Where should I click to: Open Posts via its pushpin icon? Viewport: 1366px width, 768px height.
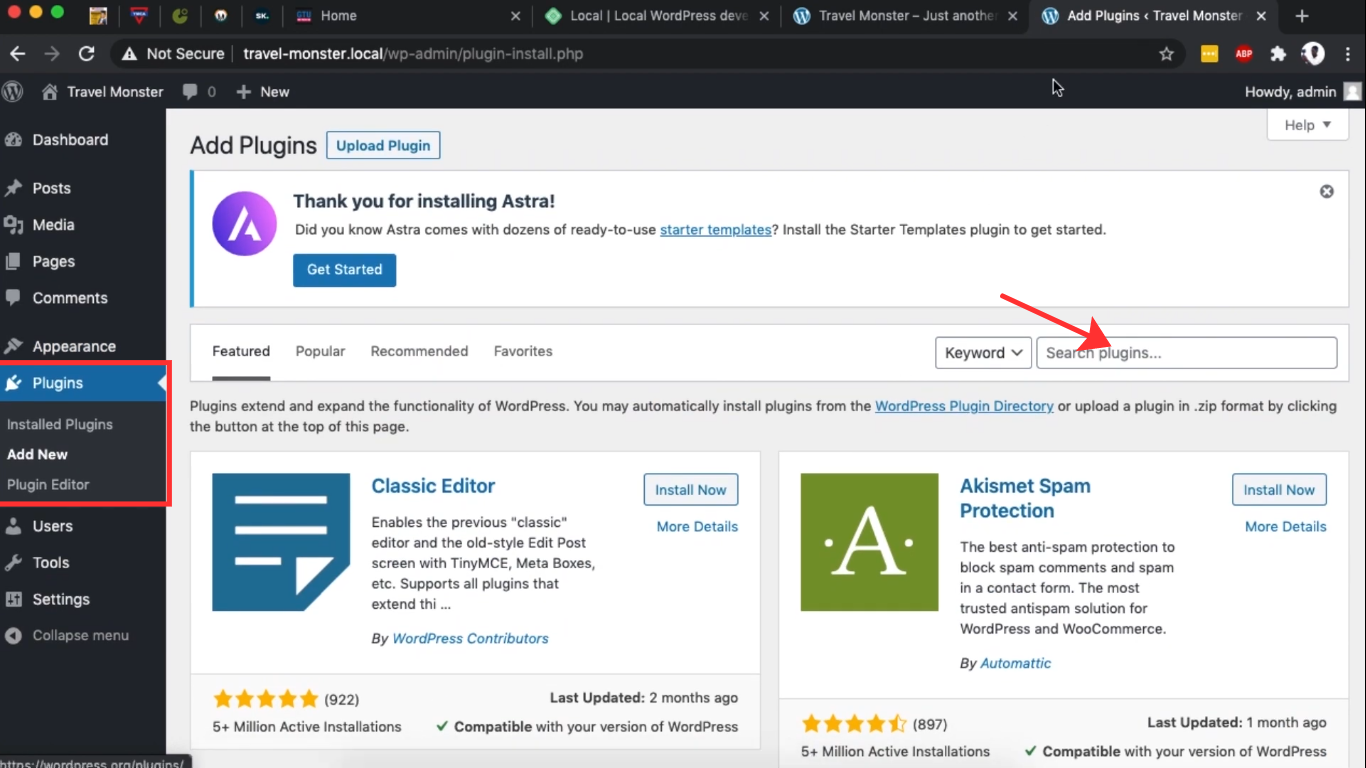pyautogui.click(x=14, y=188)
